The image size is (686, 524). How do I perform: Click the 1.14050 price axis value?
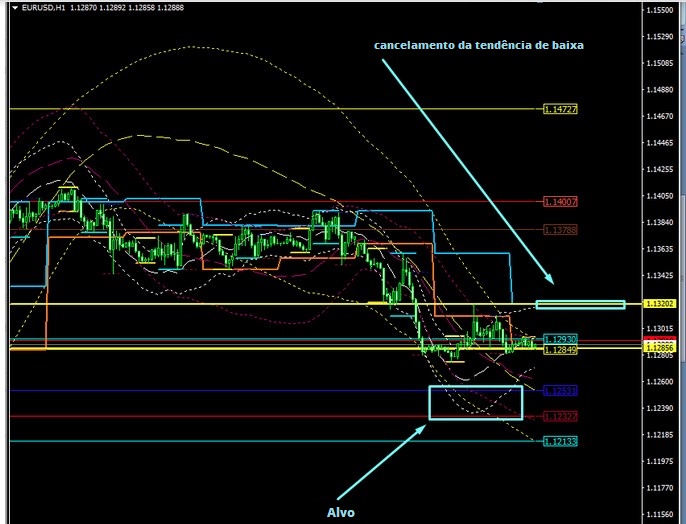click(x=660, y=196)
